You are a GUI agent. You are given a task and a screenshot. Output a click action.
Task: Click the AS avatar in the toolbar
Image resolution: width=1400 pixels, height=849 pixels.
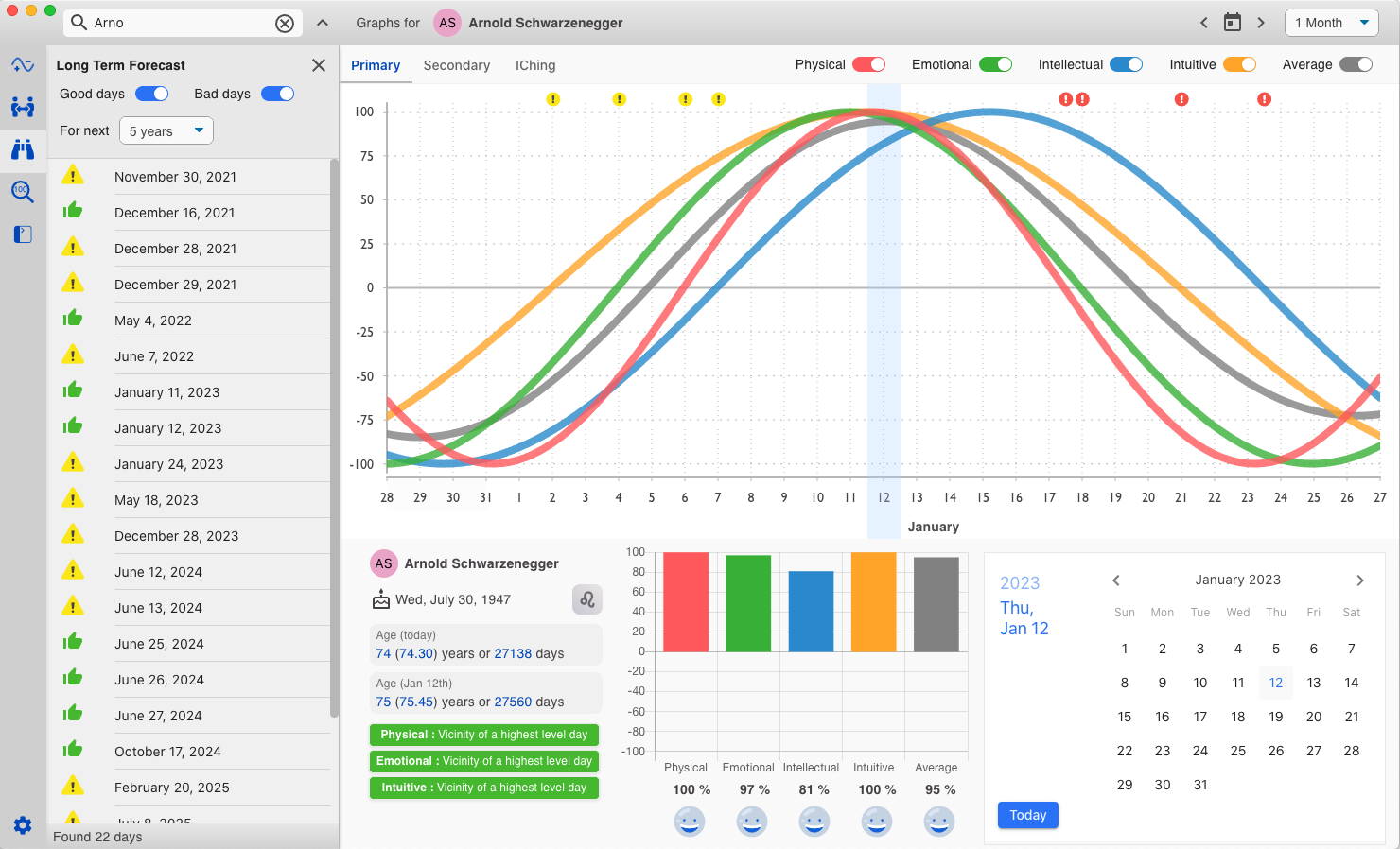click(447, 23)
